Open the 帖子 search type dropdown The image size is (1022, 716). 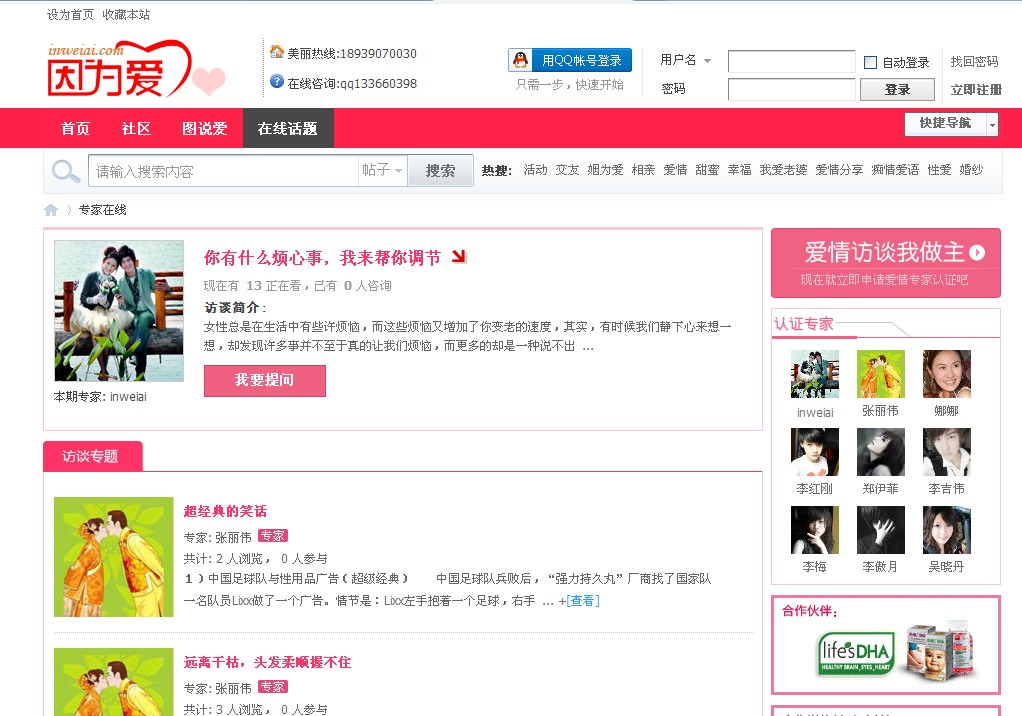(x=383, y=171)
